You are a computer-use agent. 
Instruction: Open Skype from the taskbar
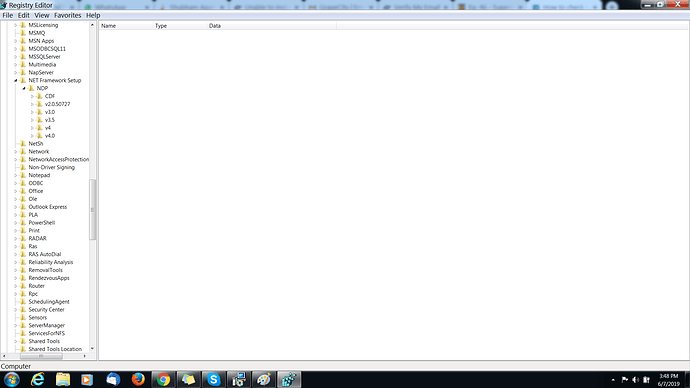coord(213,379)
